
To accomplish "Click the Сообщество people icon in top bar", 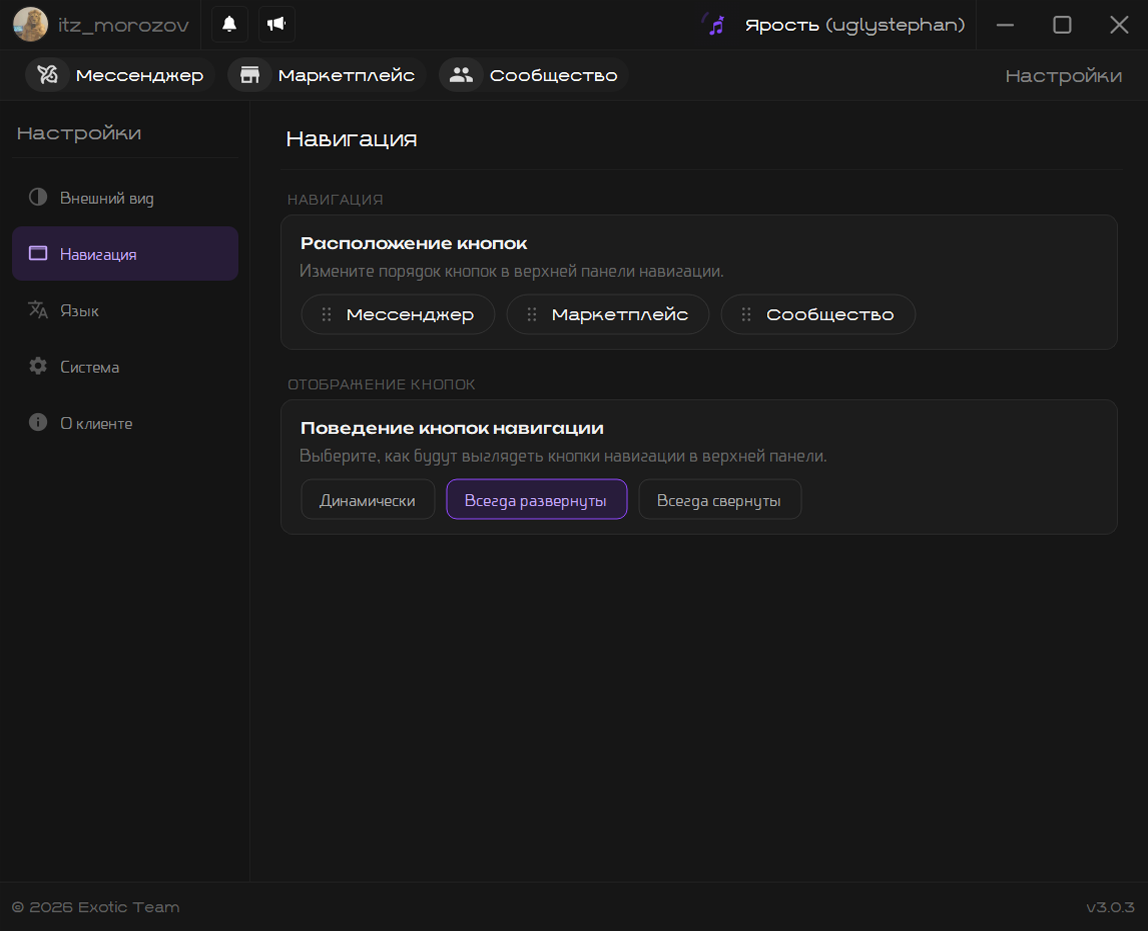I will coord(461,75).
